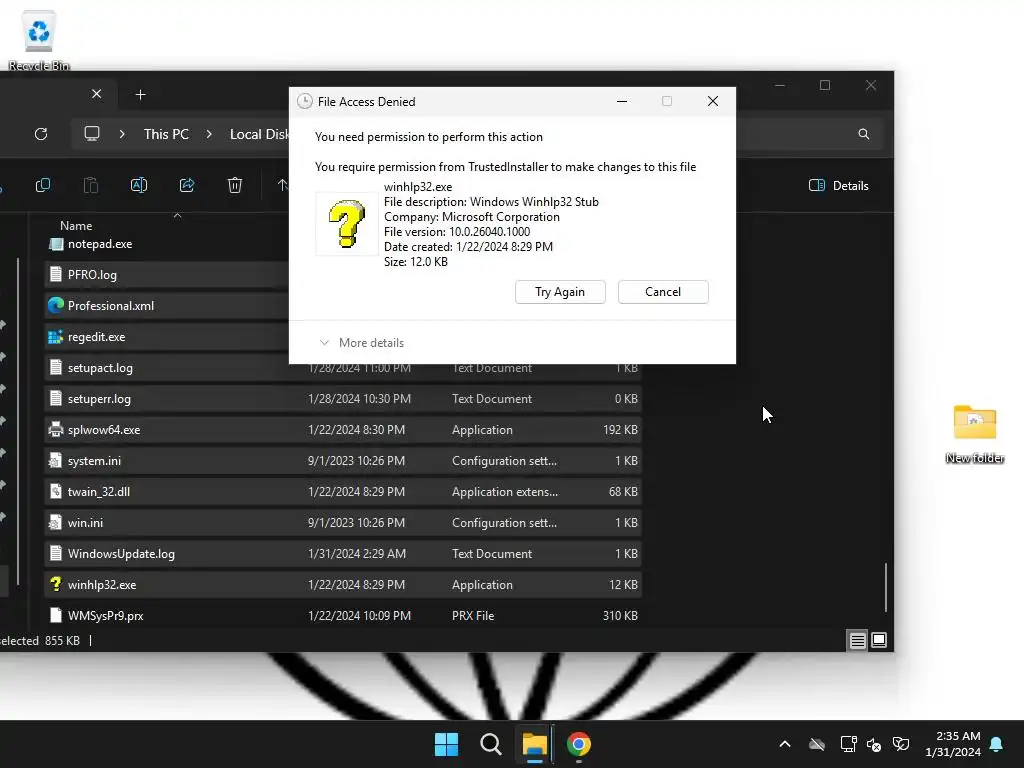Launch Google Chrome from the taskbar
Screen dimensions: 1024x768
579,744
